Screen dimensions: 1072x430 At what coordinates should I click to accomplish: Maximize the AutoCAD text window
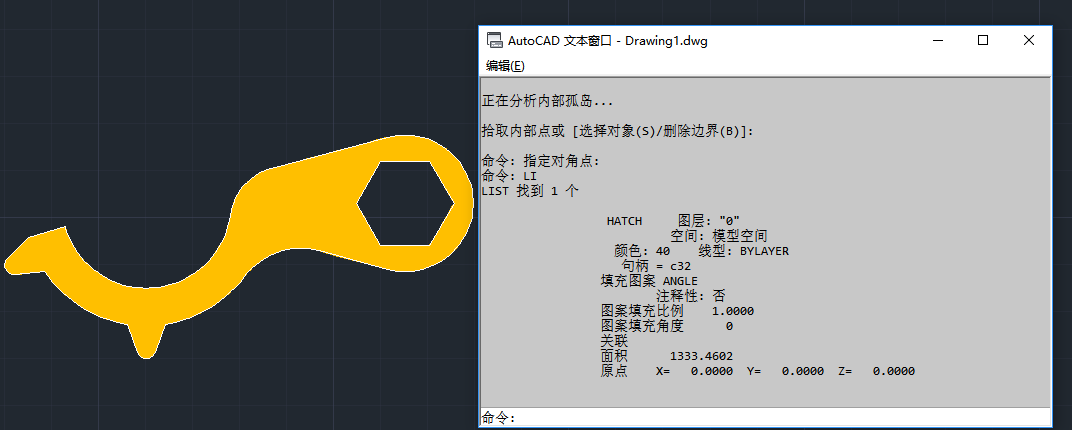[983, 40]
